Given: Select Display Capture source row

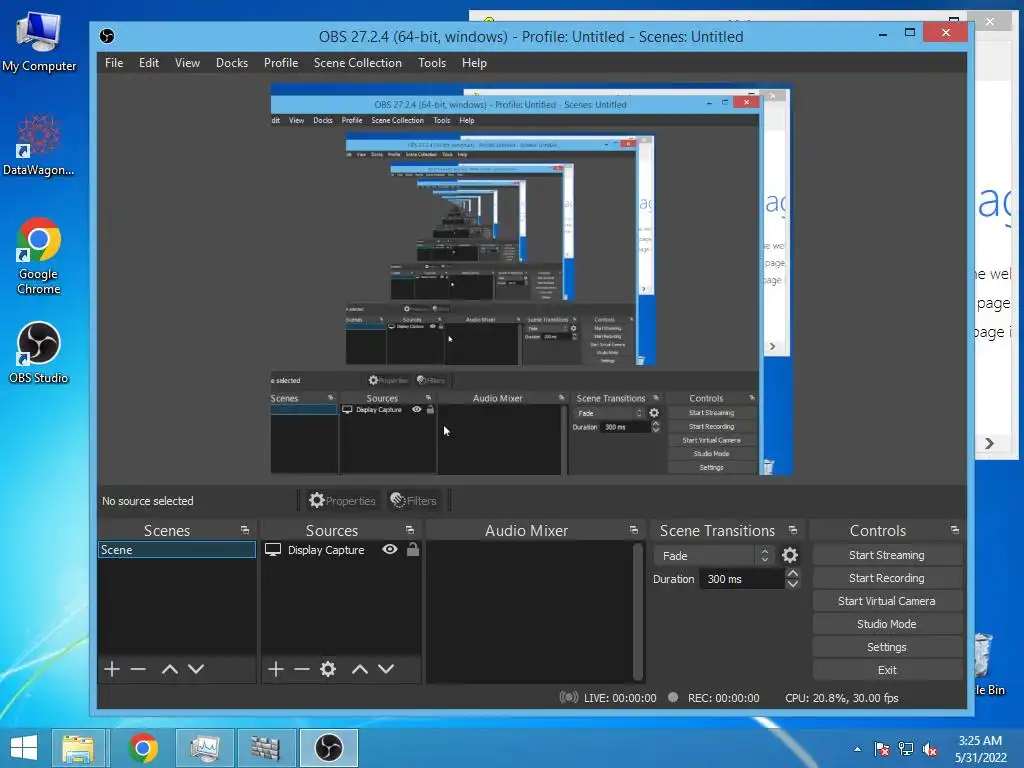Looking at the screenshot, I should [x=341, y=550].
